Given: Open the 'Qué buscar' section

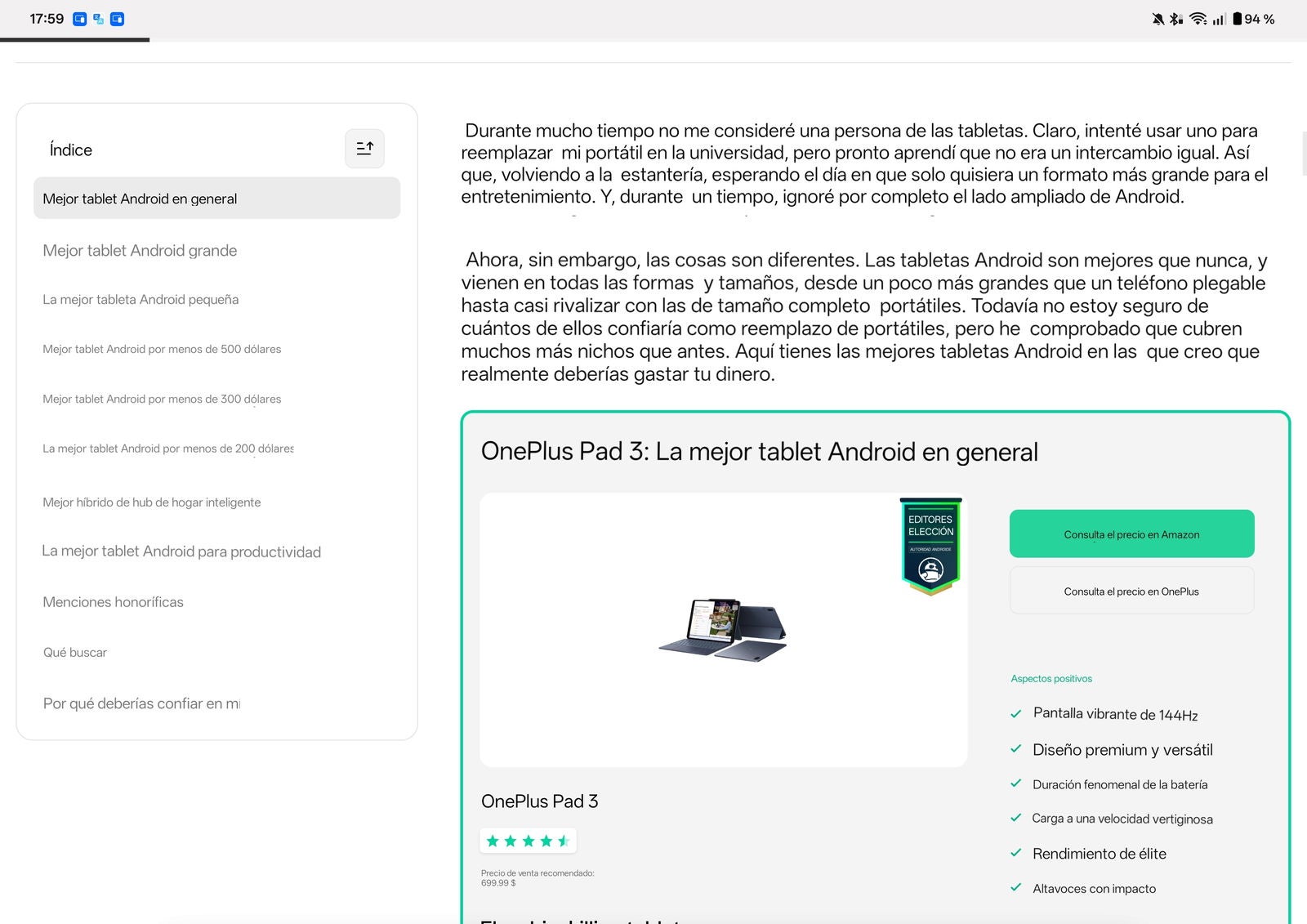Looking at the screenshot, I should click(75, 653).
